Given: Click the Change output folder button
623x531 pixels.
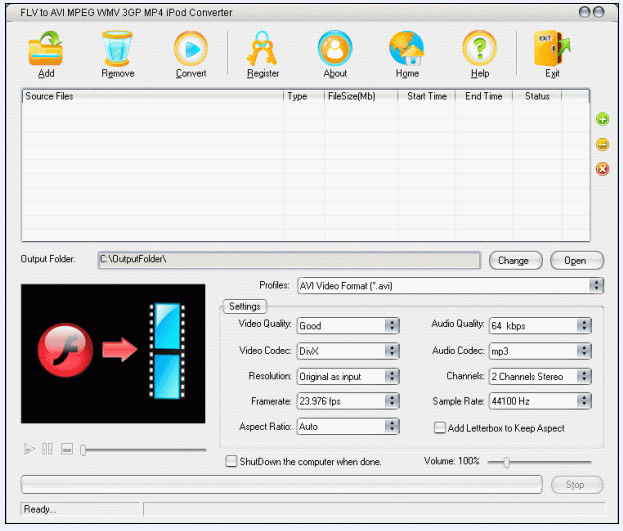Looking at the screenshot, I should pos(515,261).
